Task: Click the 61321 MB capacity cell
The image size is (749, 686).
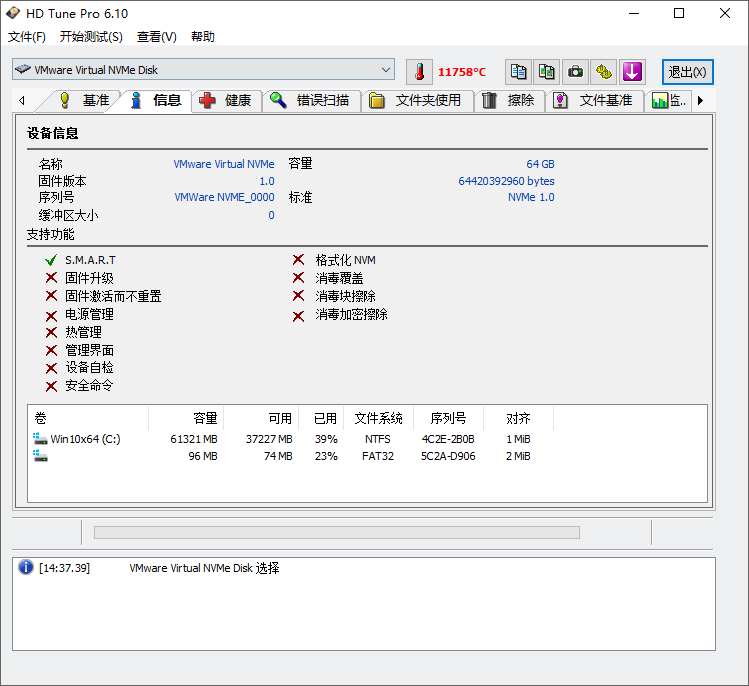Action: click(194, 439)
